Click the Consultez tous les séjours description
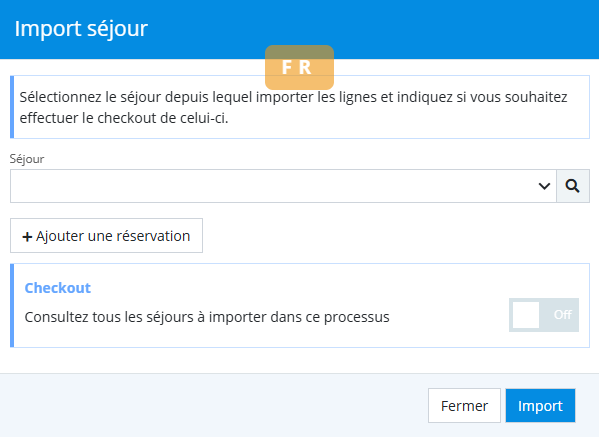 tap(207, 317)
